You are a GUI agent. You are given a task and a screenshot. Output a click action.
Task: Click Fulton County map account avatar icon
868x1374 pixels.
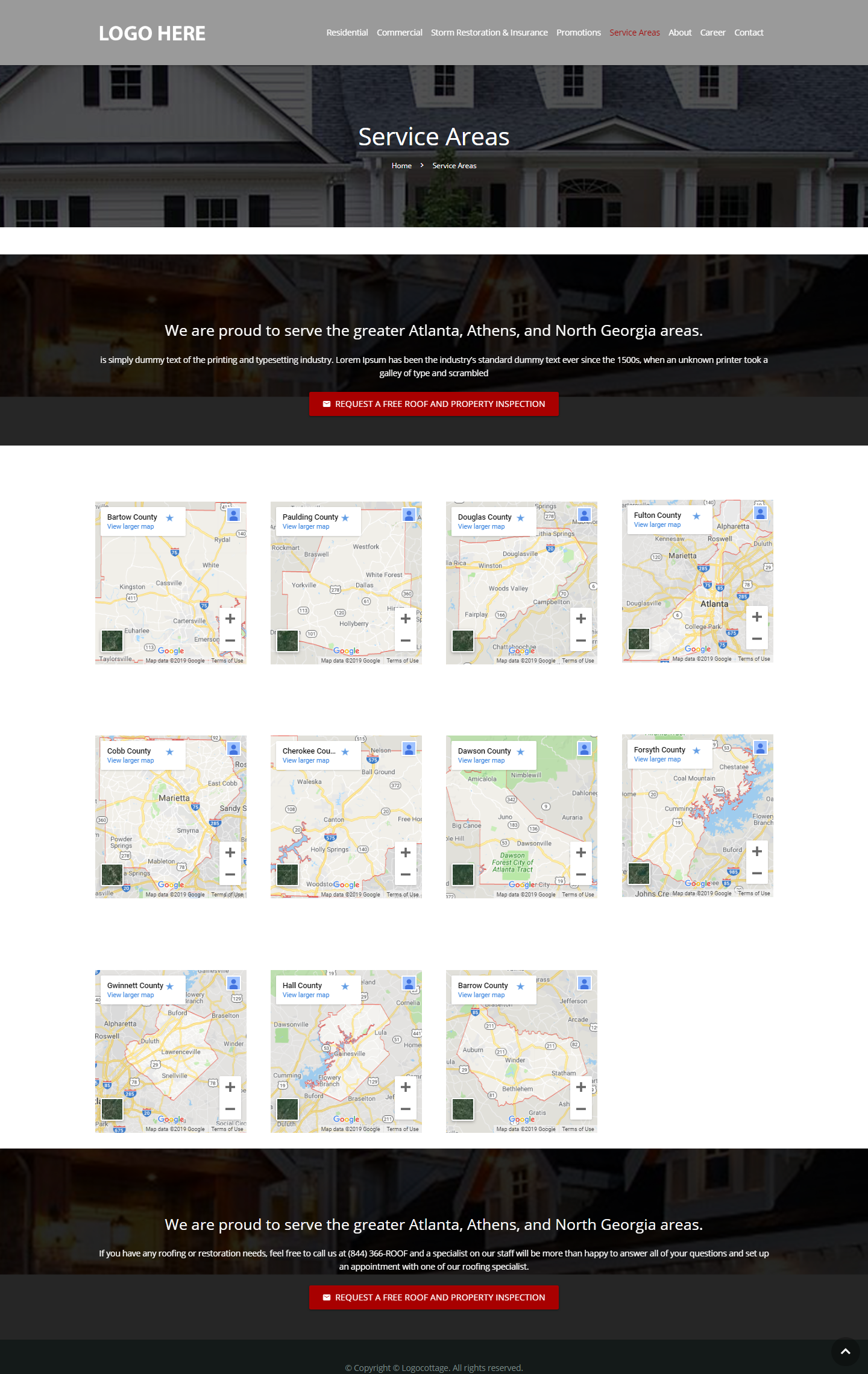(x=760, y=513)
